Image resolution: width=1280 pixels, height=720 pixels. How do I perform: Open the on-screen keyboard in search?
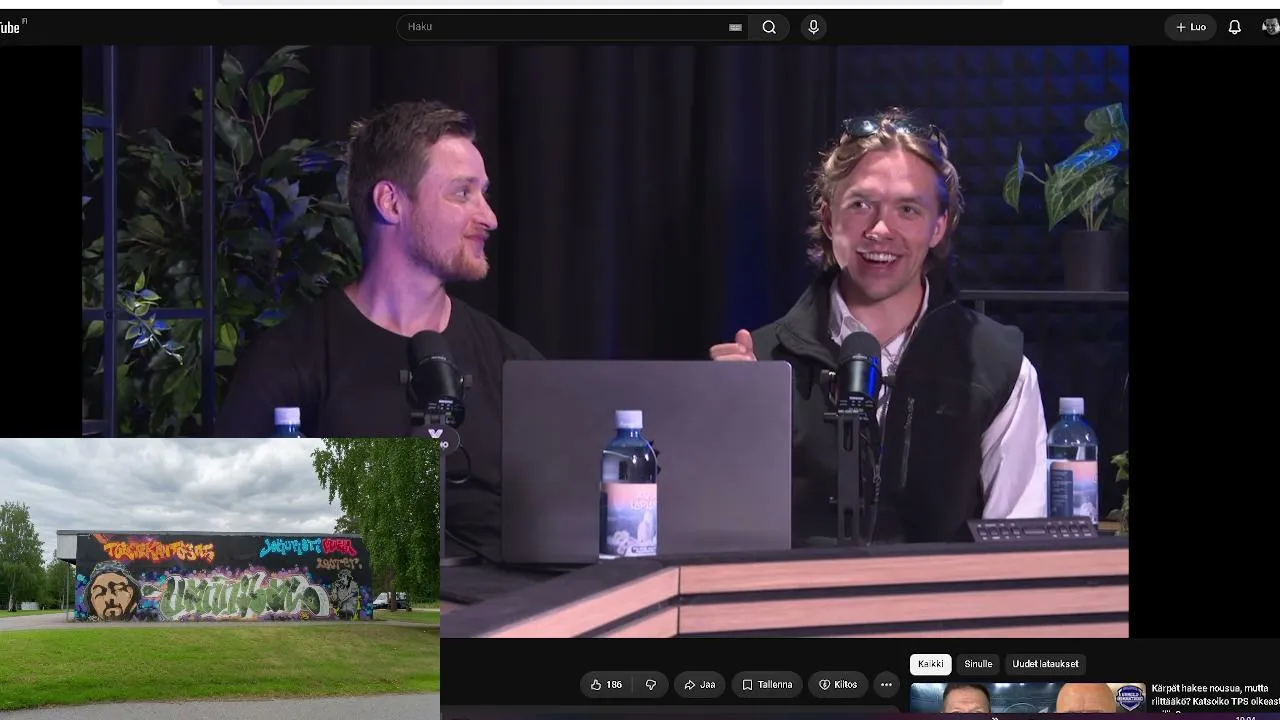(x=735, y=27)
